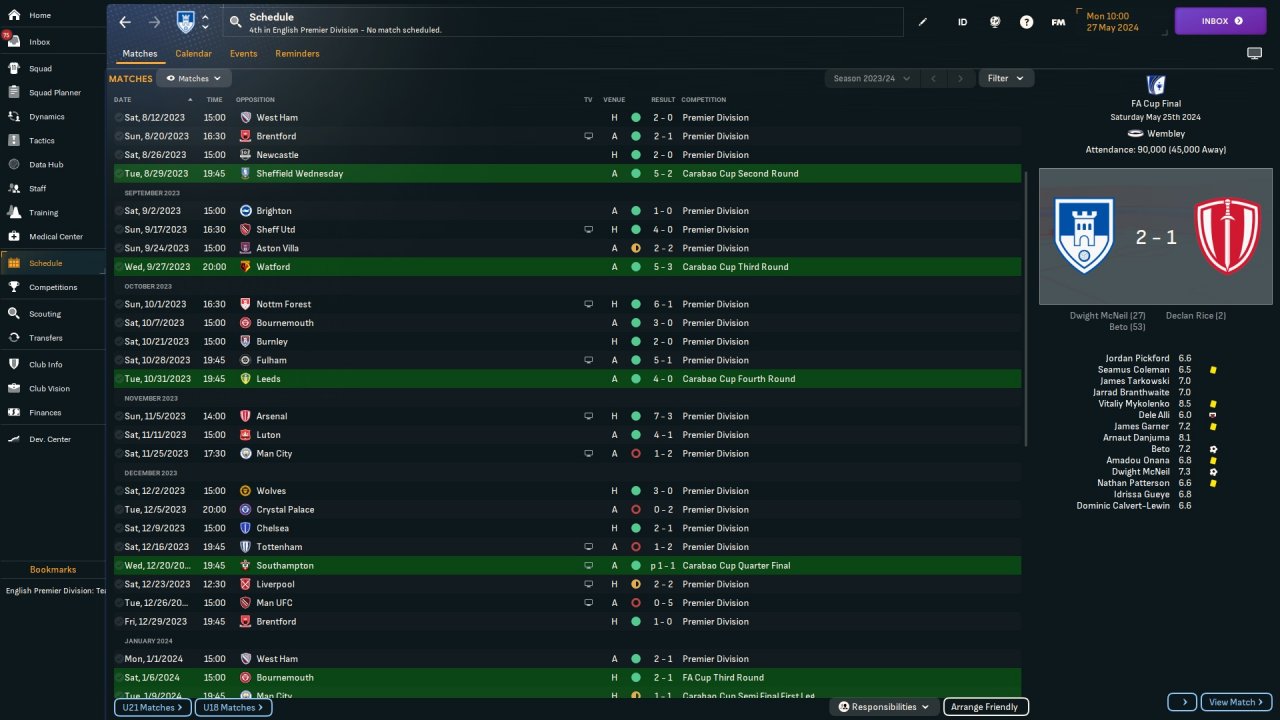Navigate back with the left arrow
Screen dimensions: 1280x720
(x=125, y=22)
